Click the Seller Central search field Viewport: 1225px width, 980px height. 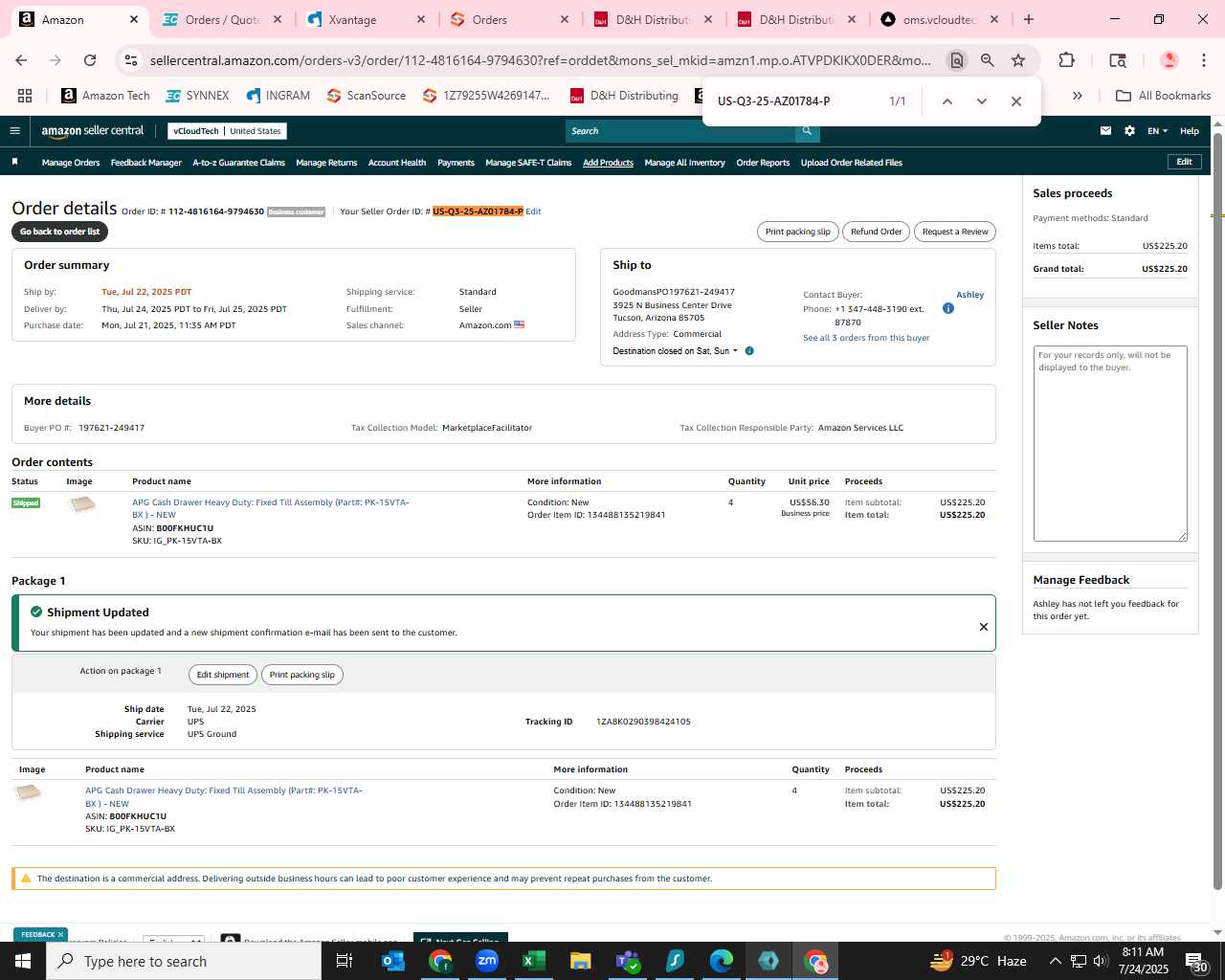680,131
